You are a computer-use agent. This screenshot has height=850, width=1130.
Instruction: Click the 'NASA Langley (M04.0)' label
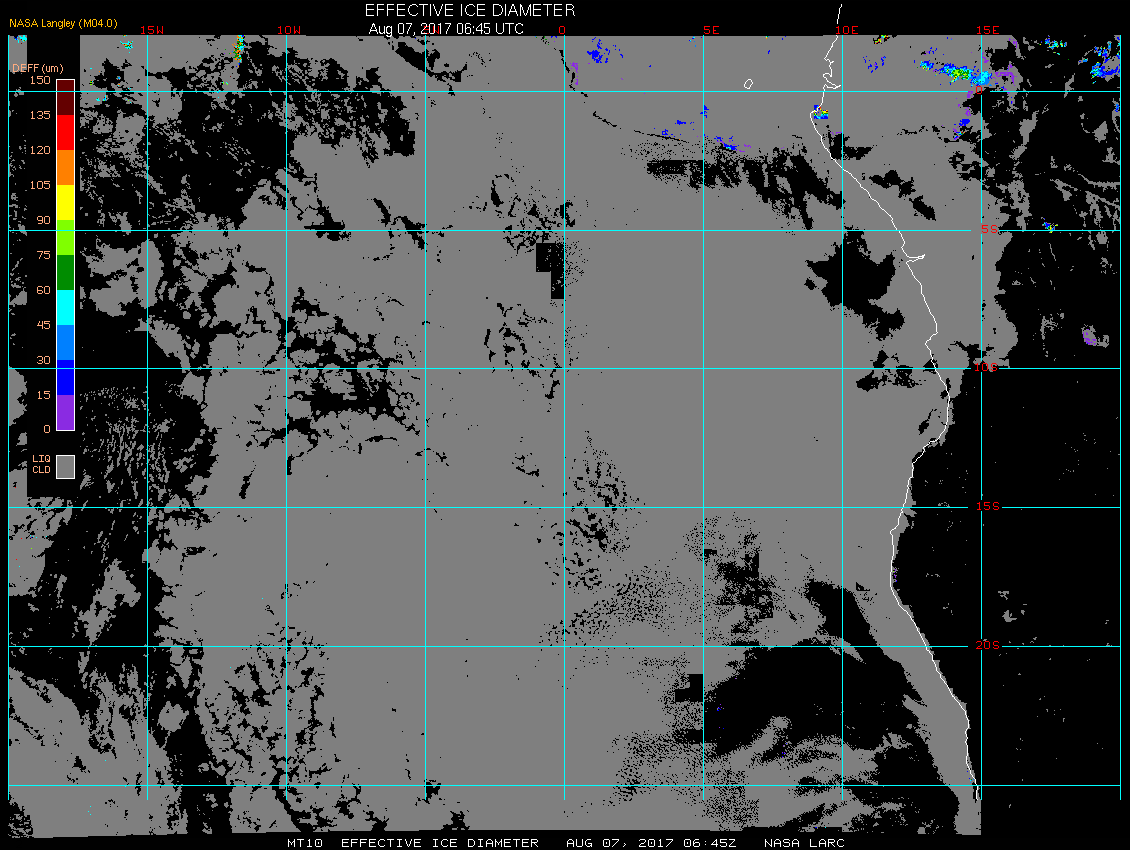click(x=63, y=23)
